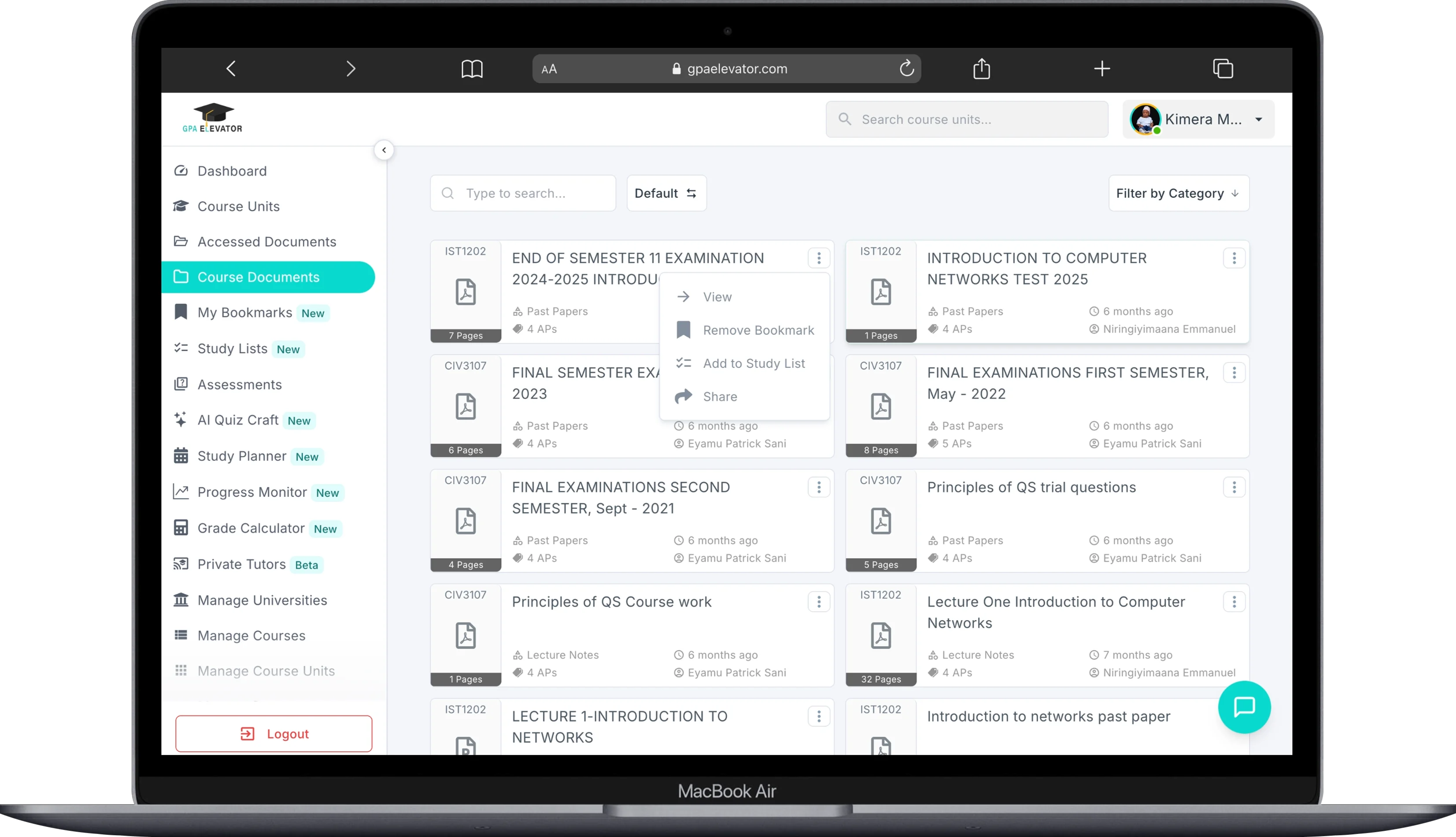Open the browser bookmarks book icon
The image size is (1456, 837).
(472, 69)
